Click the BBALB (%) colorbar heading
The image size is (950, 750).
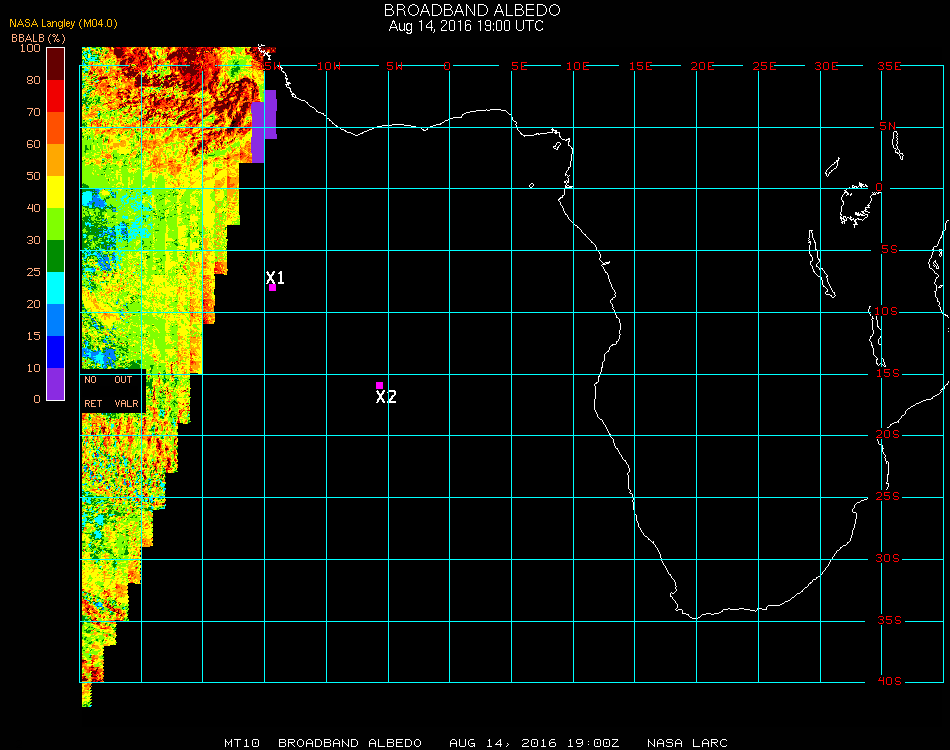pyautogui.click(x=35, y=37)
